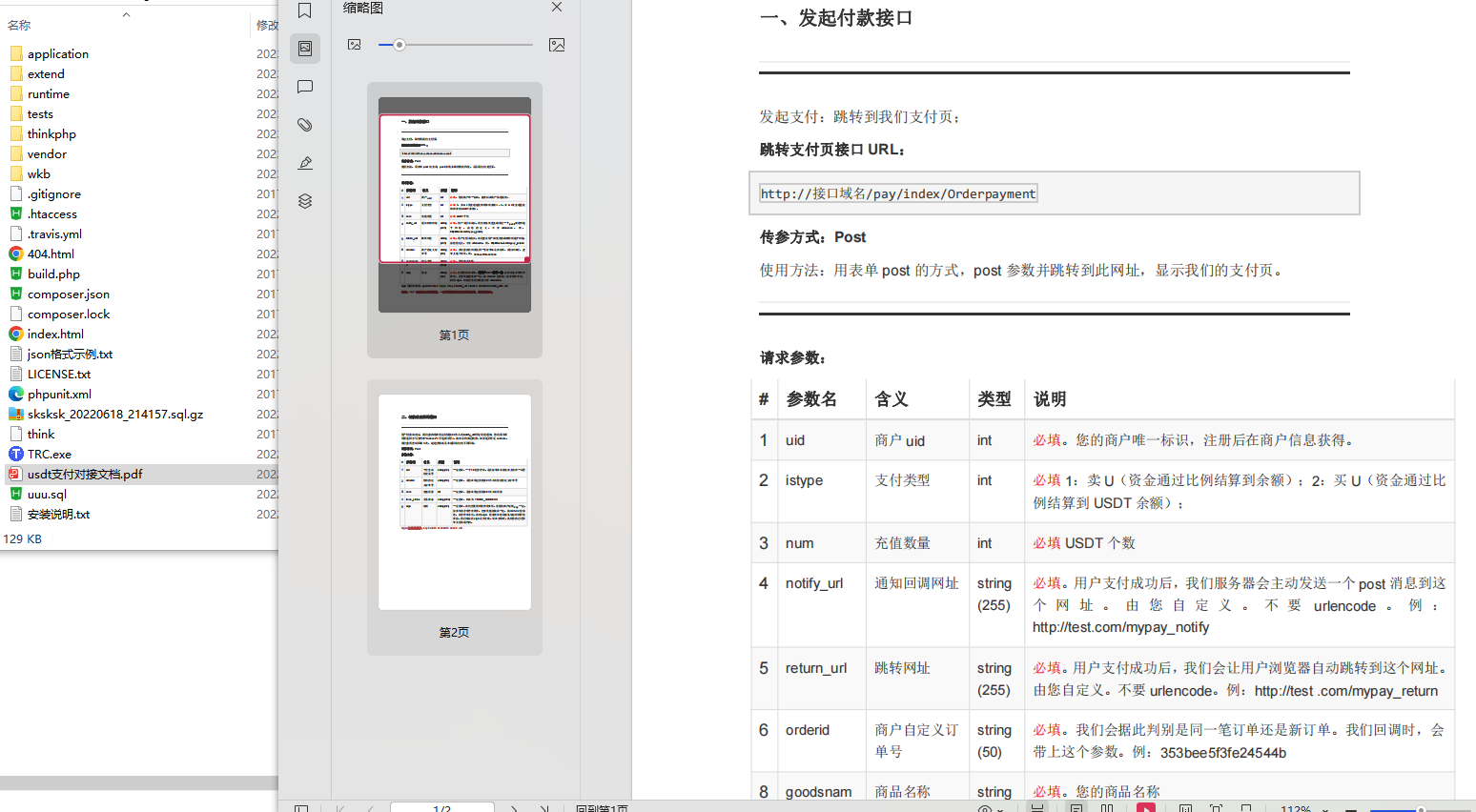Click the sort chevron above 名称 column
The image size is (1476, 812).
[126, 14]
